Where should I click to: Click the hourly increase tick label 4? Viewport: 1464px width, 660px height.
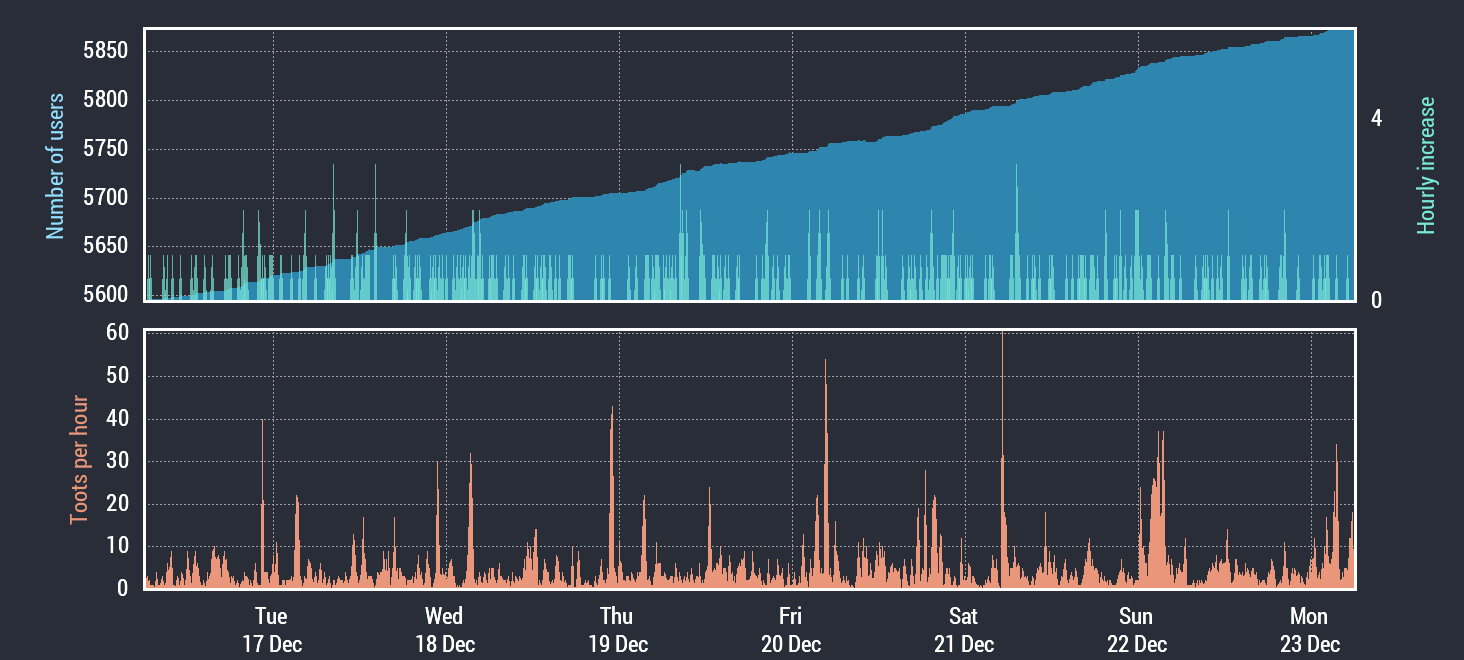(x=1377, y=119)
